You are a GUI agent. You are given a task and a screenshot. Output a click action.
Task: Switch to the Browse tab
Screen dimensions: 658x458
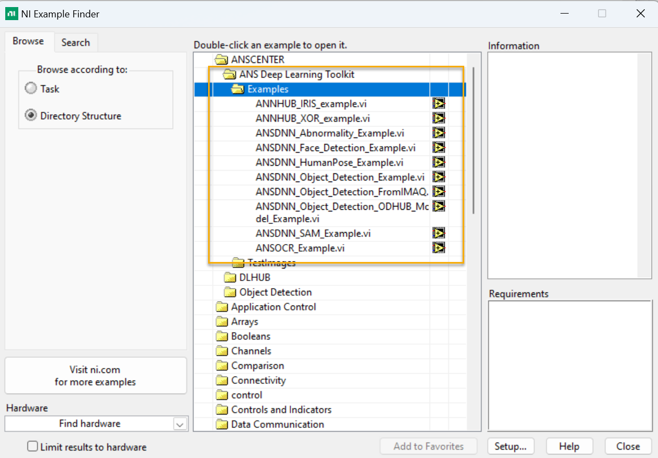[28, 42]
